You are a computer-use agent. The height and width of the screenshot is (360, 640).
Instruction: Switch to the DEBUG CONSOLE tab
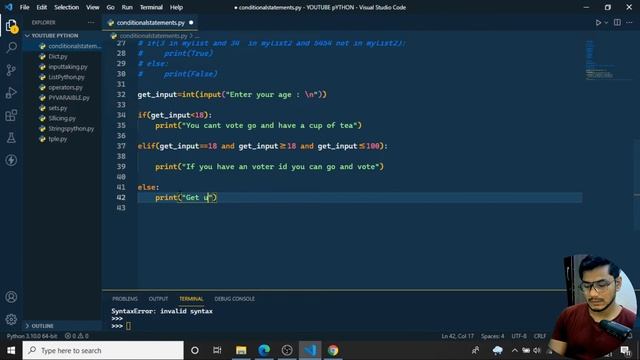click(234, 299)
